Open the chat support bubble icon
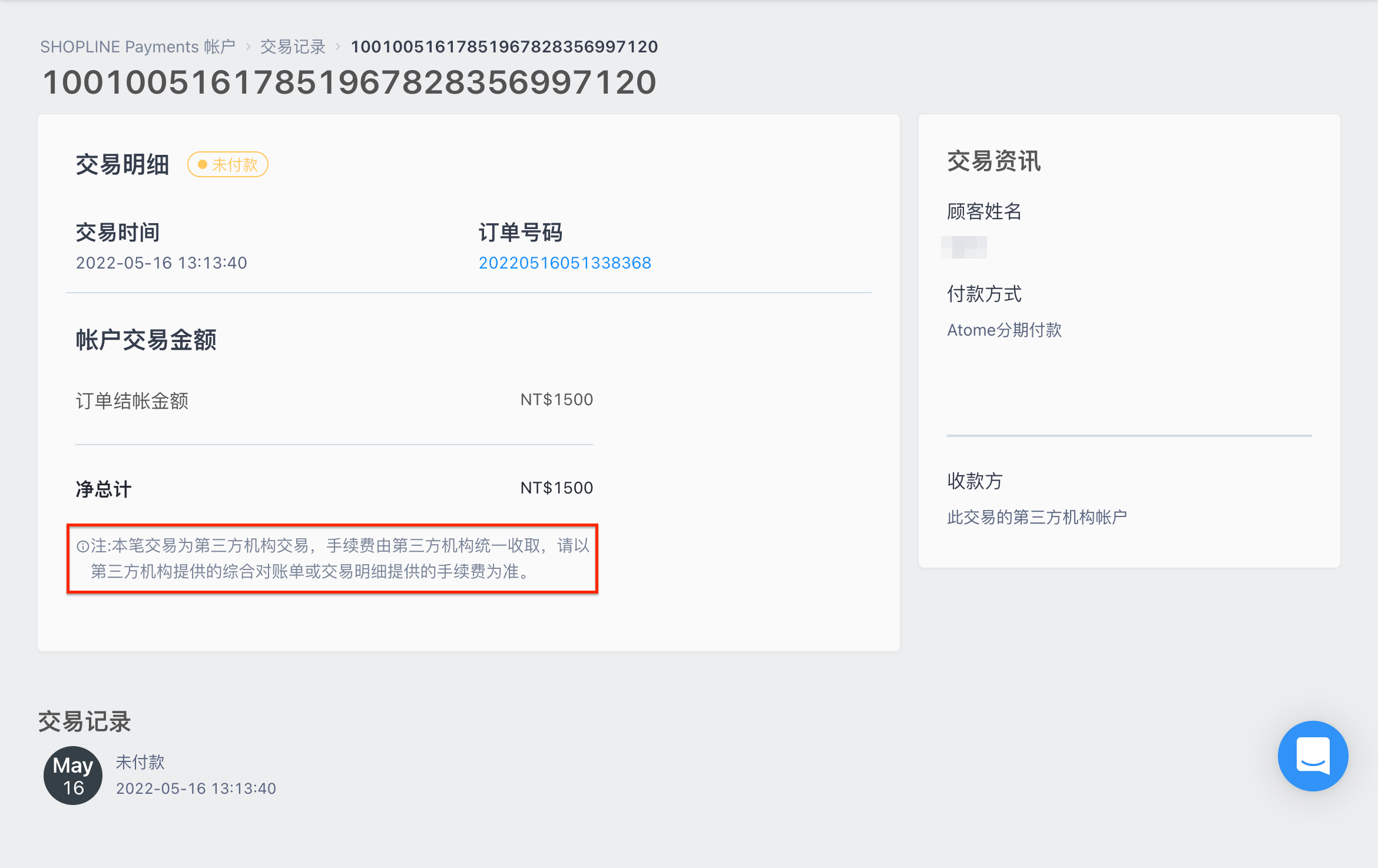Viewport: 1378px width, 868px height. point(1313,756)
